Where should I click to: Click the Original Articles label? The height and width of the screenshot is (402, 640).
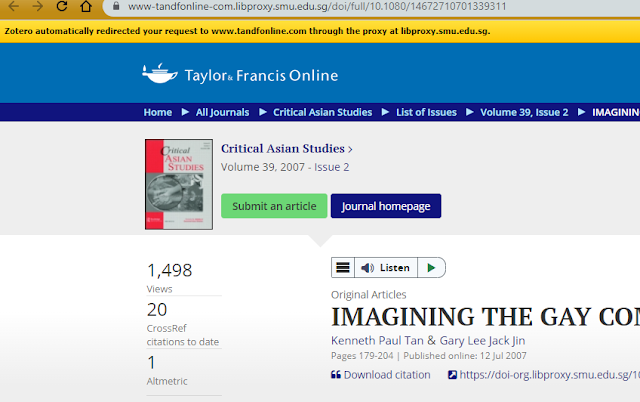369,294
